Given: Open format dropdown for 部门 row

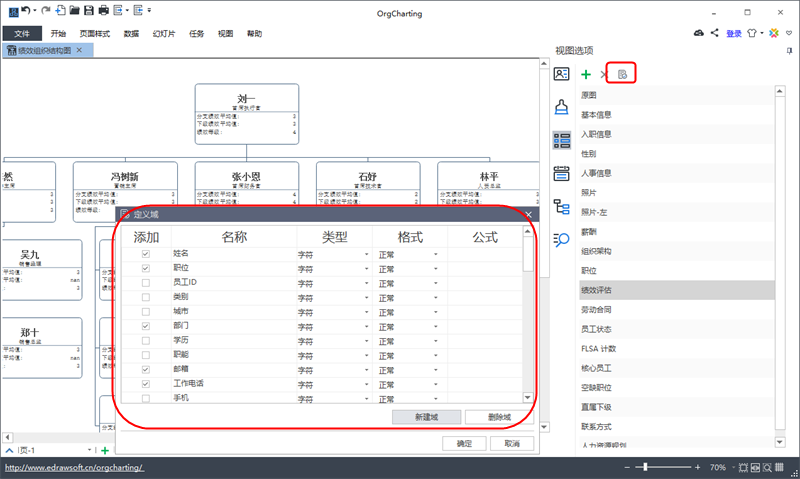Looking at the screenshot, I should [436, 326].
